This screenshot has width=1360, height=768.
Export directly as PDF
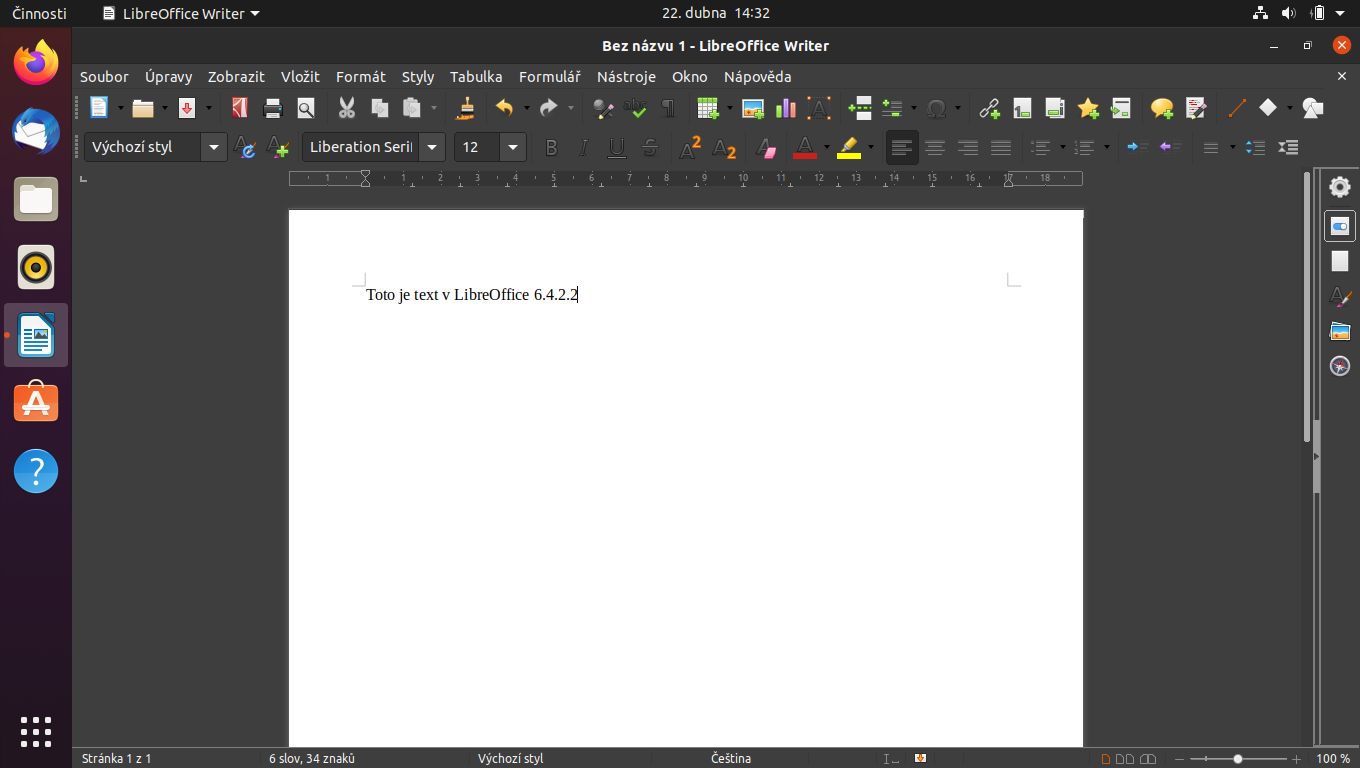pyautogui.click(x=239, y=108)
